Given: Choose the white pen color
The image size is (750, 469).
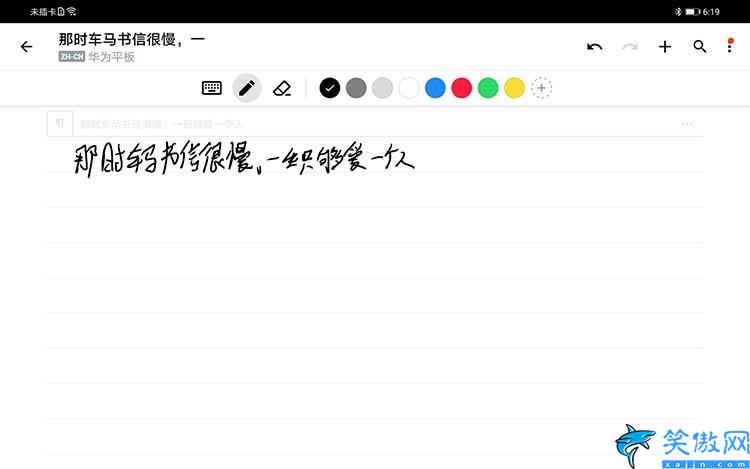Looking at the screenshot, I should pos(409,88).
